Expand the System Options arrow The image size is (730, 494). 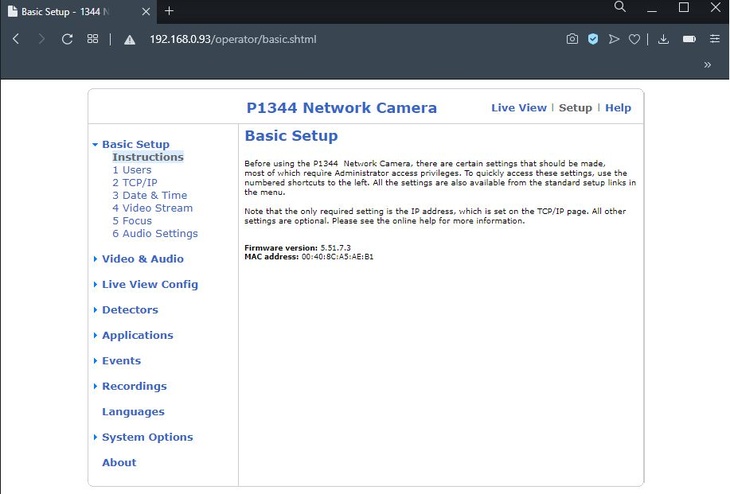(x=95, y=437)
